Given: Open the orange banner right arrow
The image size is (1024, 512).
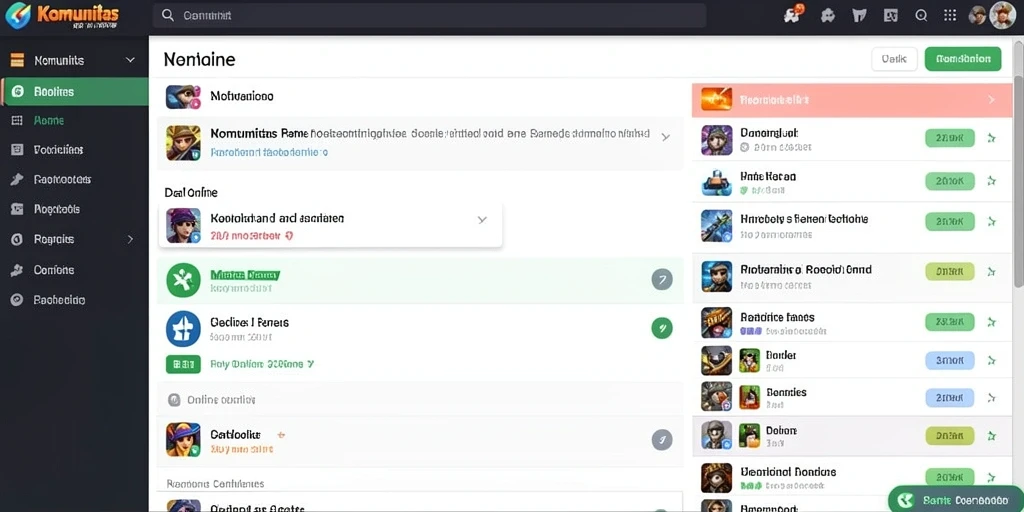Looking at the screenshot, I should click(991, 100).
